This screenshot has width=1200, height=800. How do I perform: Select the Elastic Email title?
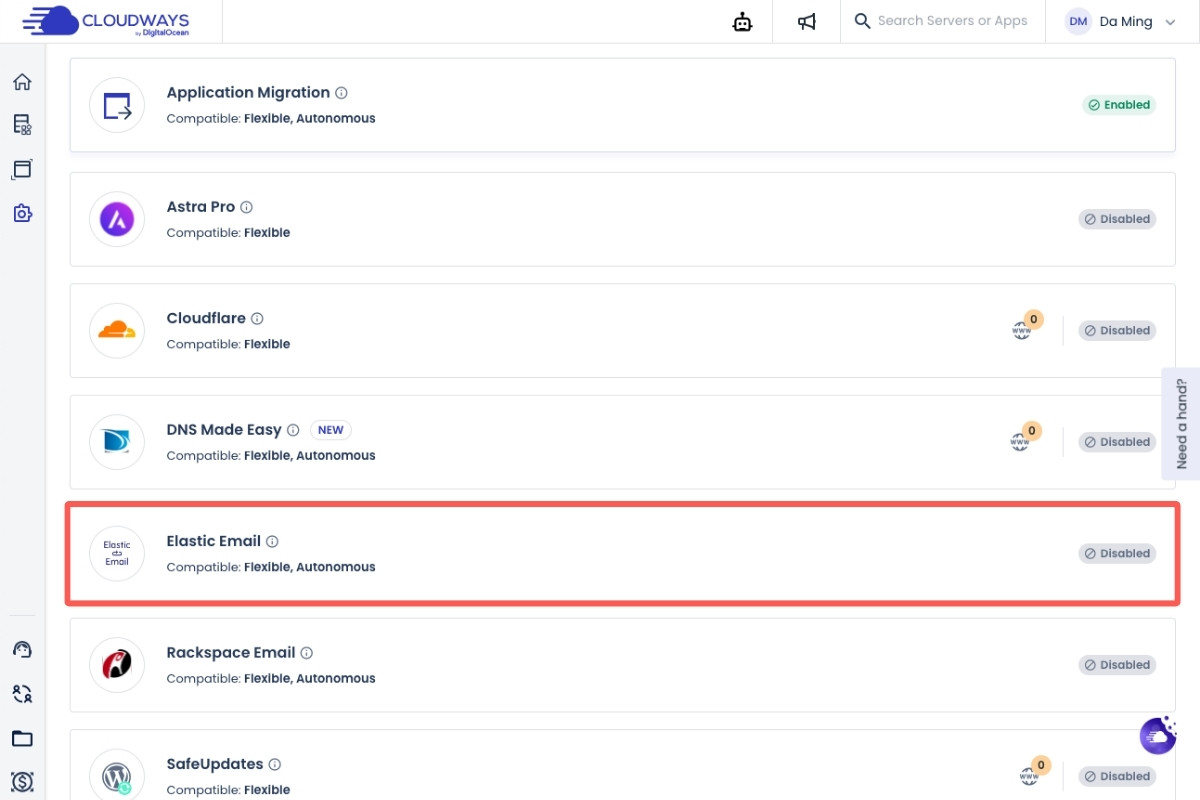pos(214,541)
